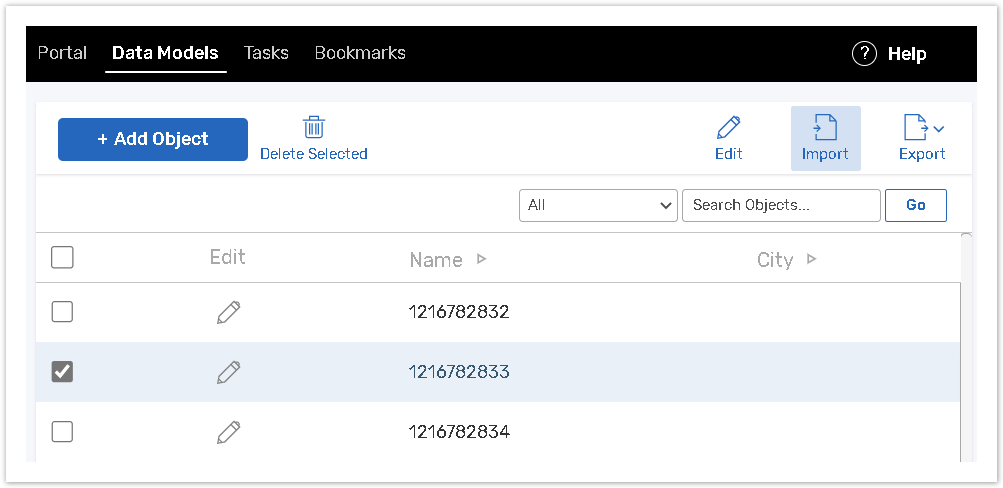Click the Delete Selected trash icon
Image resolution: width=1003 pixels, height=488 pixels.
point(314,127)
